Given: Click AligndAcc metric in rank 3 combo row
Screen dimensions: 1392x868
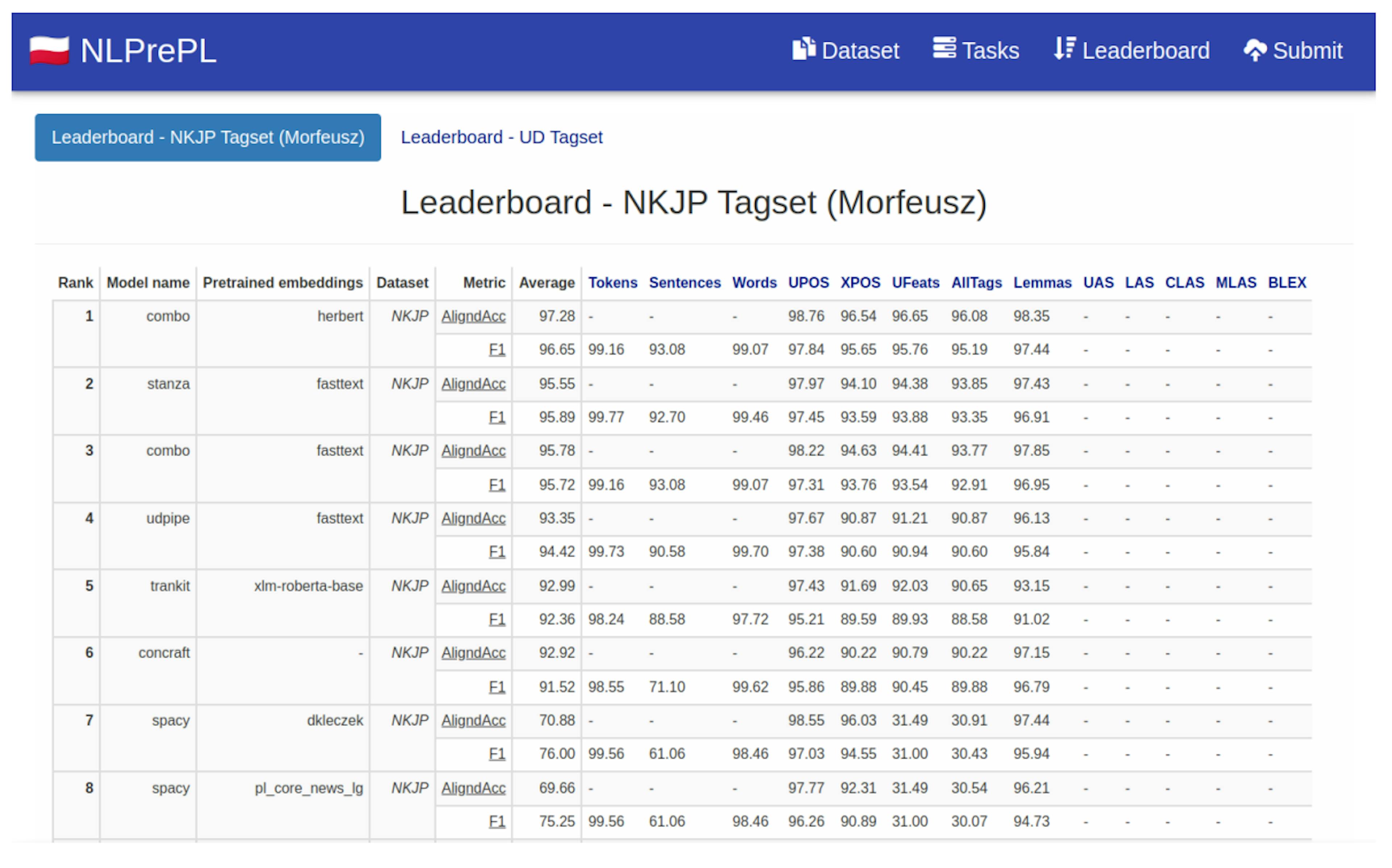Looking at the screenshot, I should pyautogui.click(x=473, y=450).
